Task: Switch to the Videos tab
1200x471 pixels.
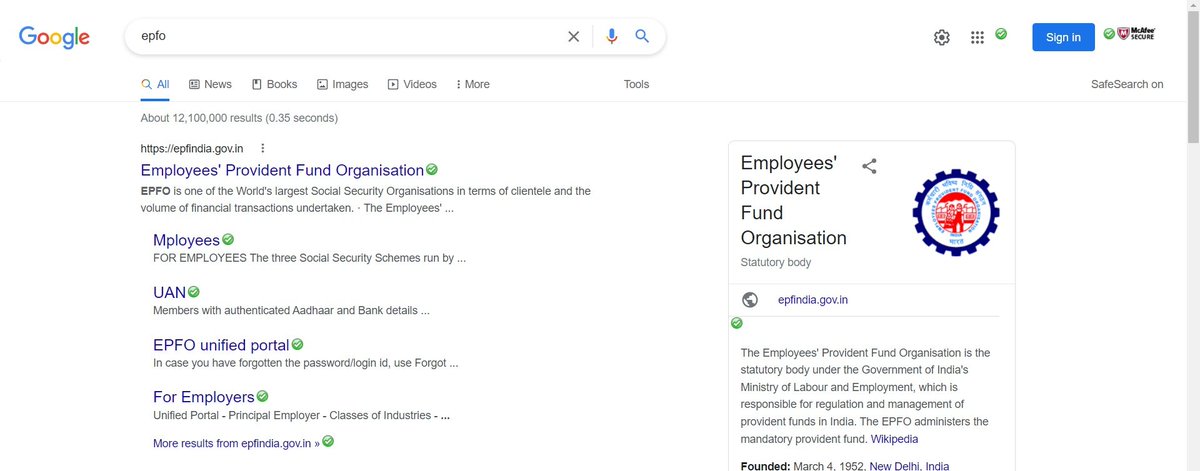Action: coord(412,84)
